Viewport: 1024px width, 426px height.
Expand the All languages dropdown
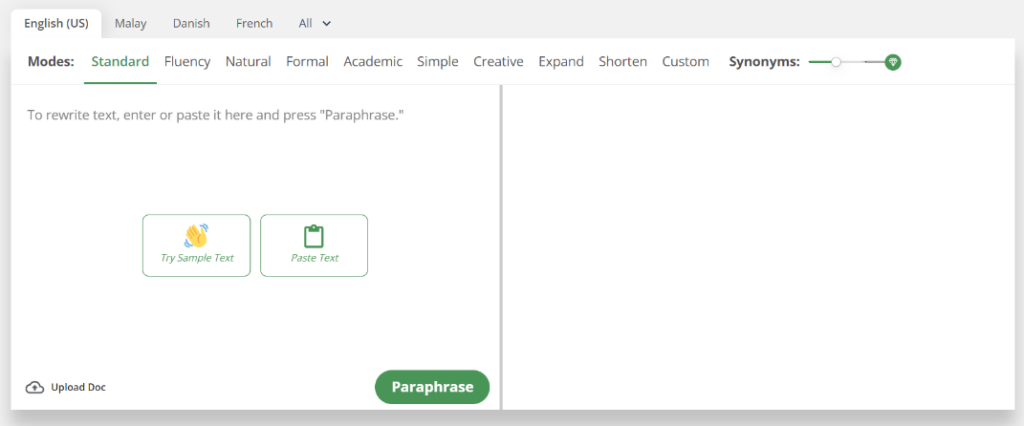(x=315, y=23)
